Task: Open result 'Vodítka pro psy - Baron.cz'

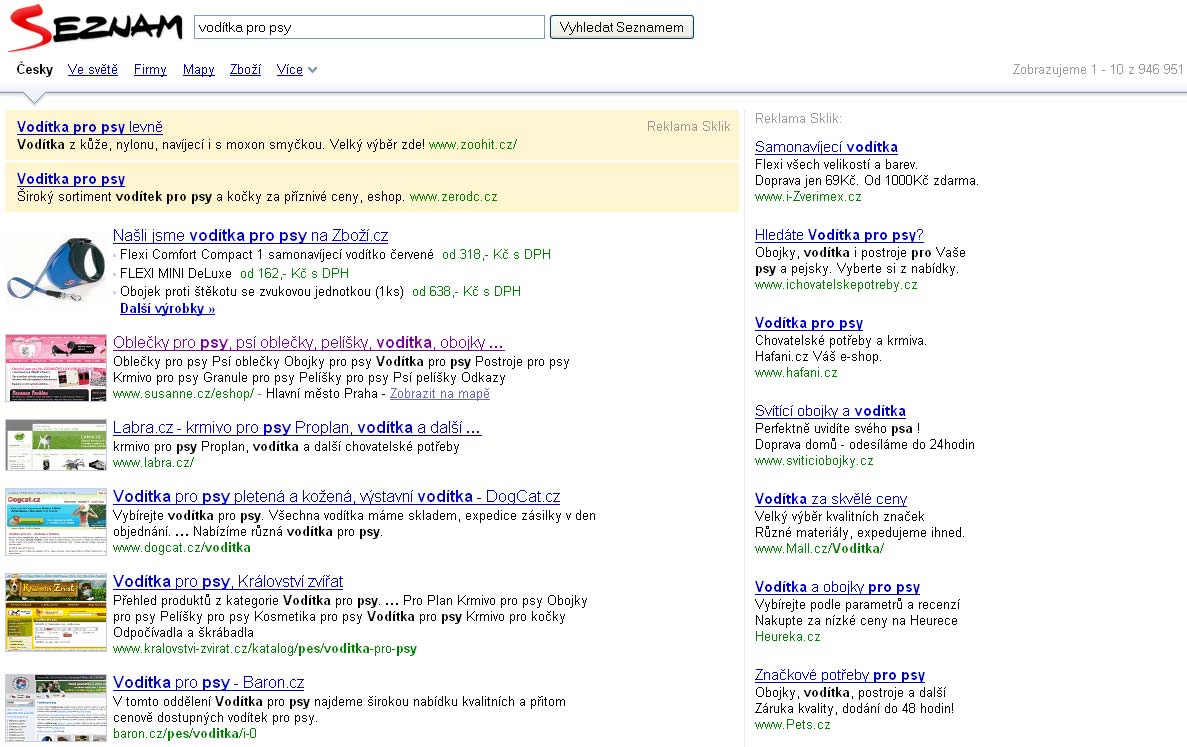Action: pos(208,683)
